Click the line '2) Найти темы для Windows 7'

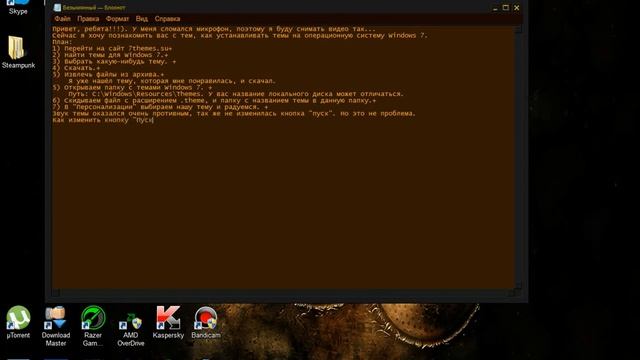click(110, 55)
